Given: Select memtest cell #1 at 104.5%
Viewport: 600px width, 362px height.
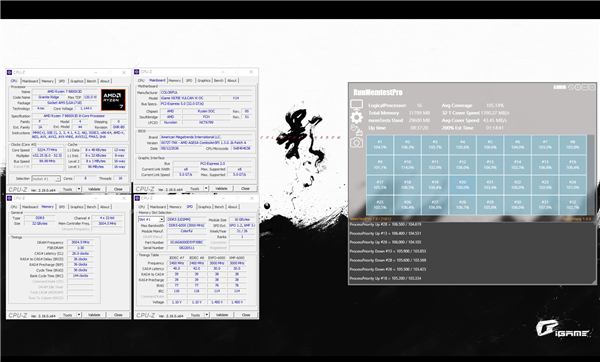Looking at the screenshot, I should (x=380, y=145).
